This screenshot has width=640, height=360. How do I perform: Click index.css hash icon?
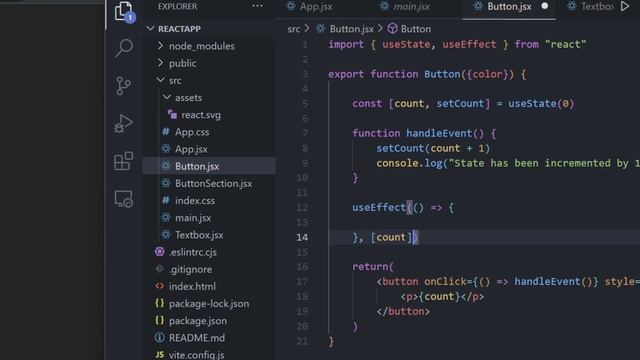(x=166, y=200)
